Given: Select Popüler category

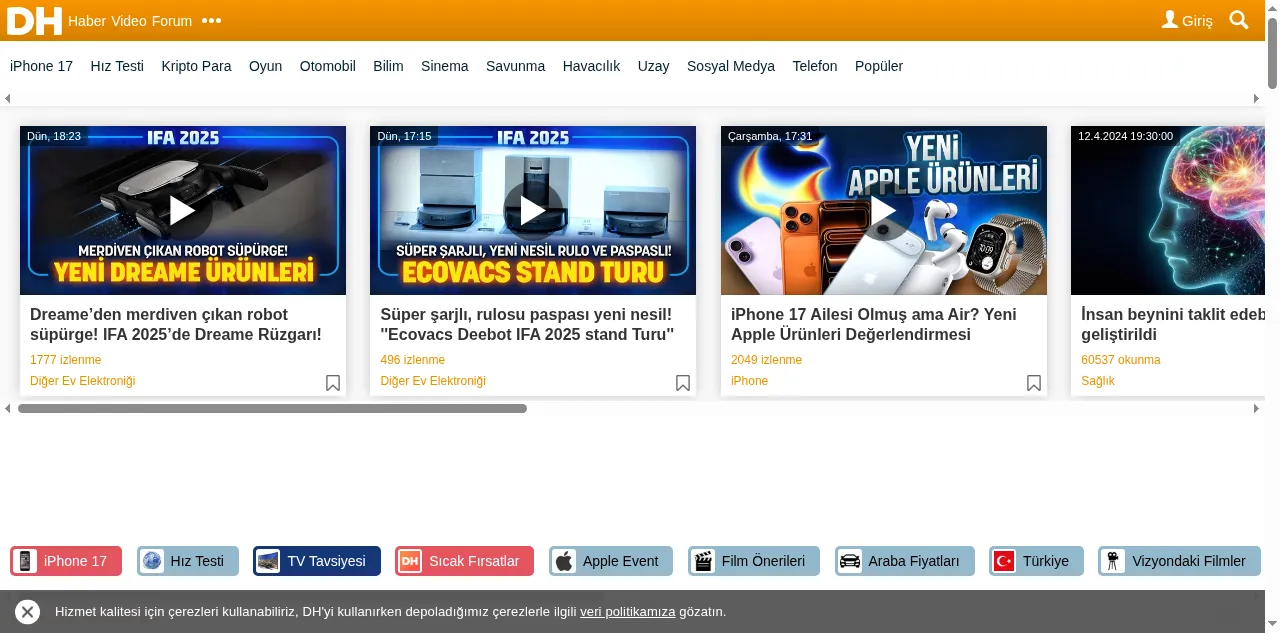Looking at the screenshot, I should (x=879, y=66).
